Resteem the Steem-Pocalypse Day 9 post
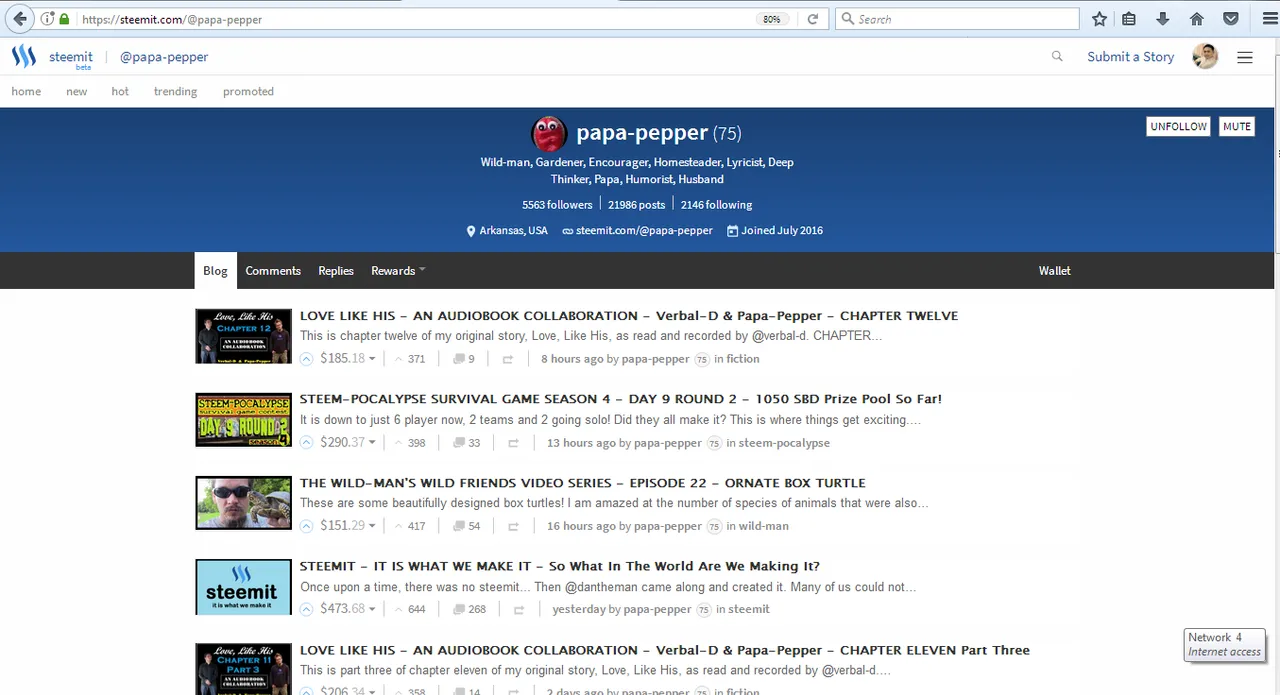This screenshot has width=1280, height=695. click(x=514, y=442)
